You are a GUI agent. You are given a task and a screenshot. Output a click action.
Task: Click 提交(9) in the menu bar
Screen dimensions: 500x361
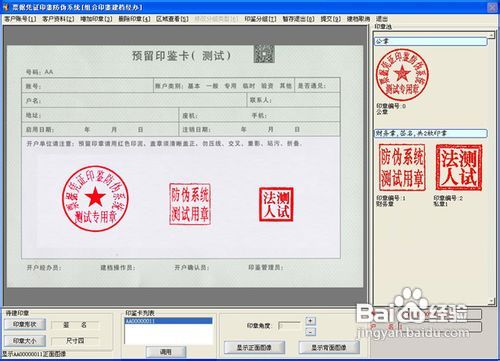(x=330, y=19)
